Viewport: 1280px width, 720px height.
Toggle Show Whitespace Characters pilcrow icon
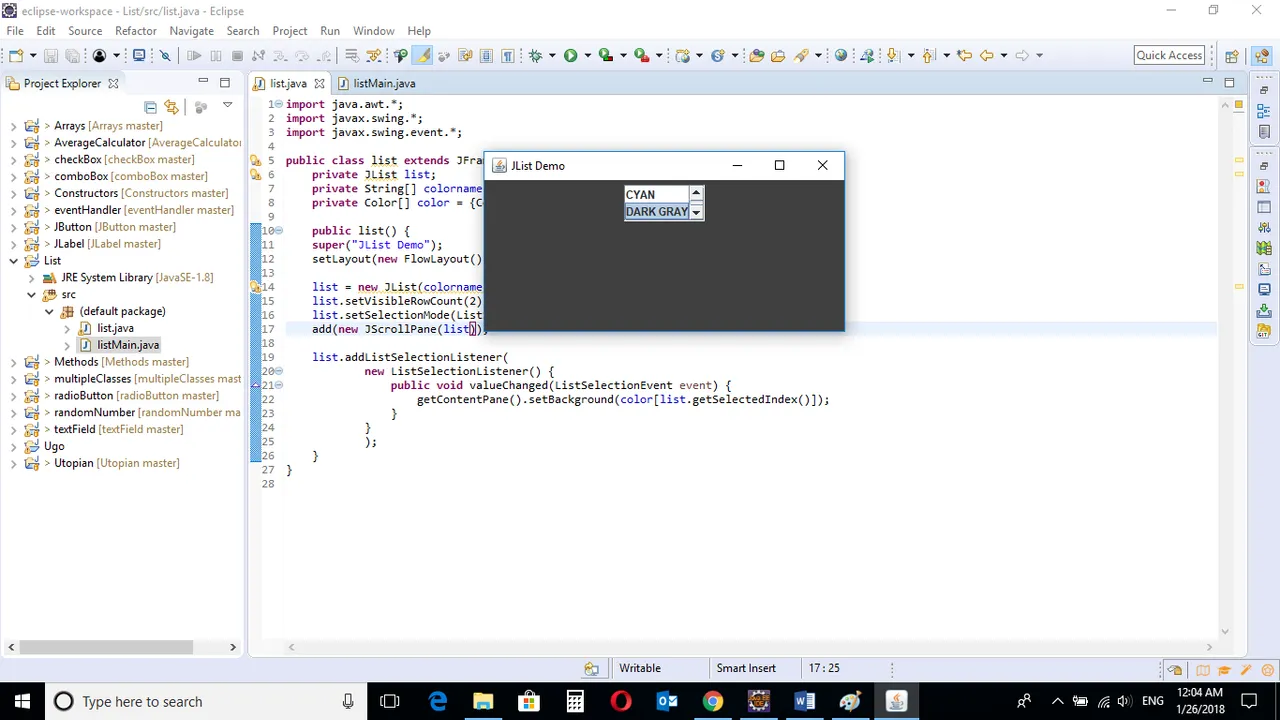pos(508,55)
